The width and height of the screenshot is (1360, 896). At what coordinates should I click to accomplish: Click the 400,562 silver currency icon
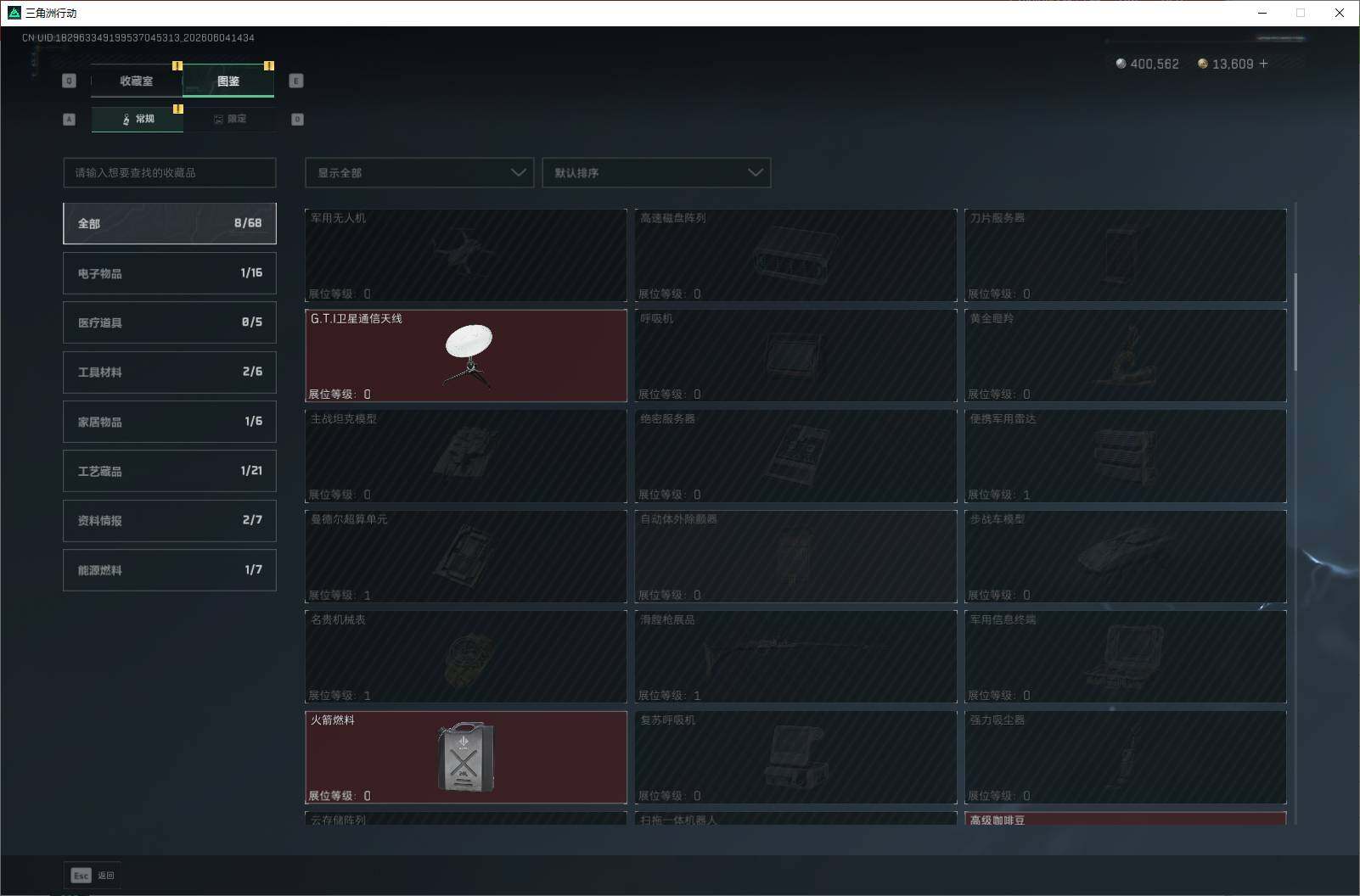1121,64
